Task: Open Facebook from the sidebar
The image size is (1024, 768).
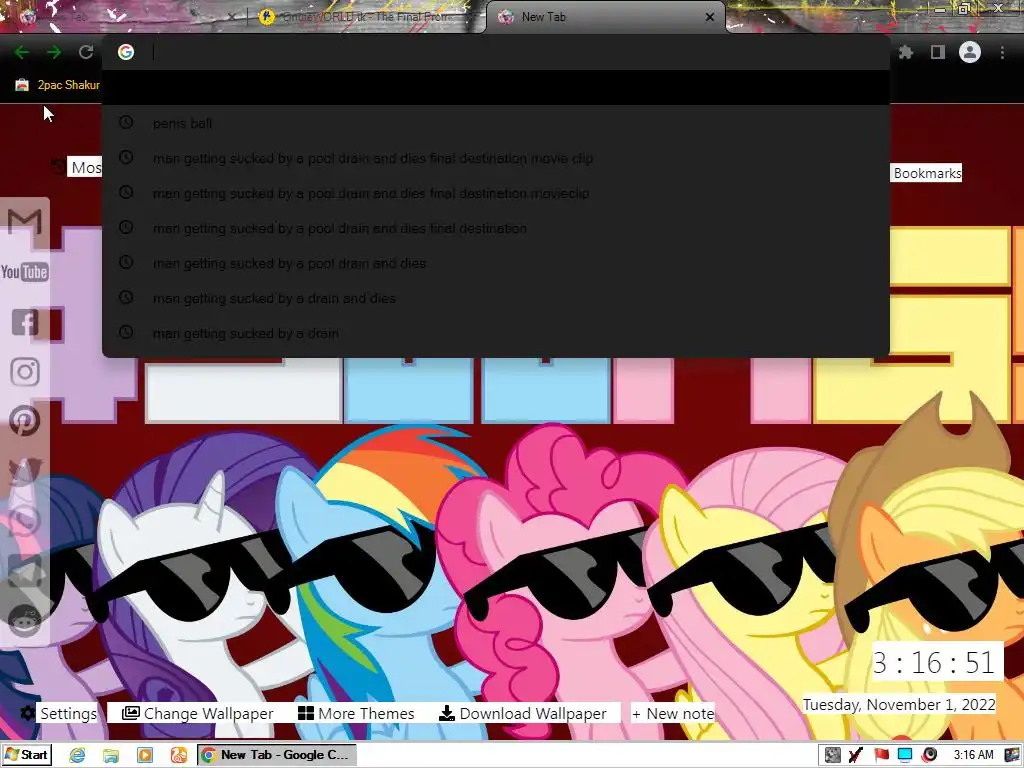Action: point(25,322)
